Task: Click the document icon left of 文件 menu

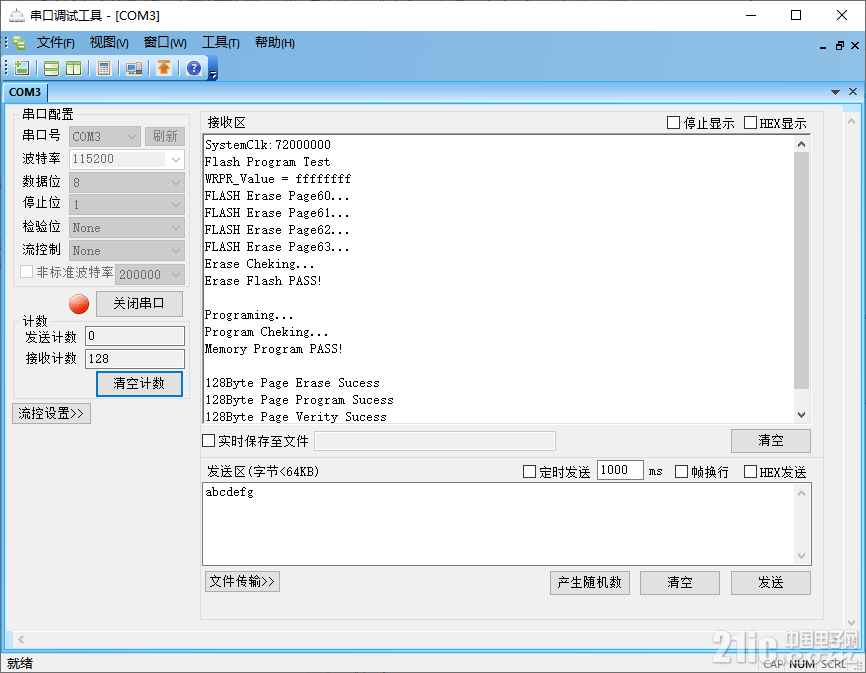Action: click(x=19, y=43)
